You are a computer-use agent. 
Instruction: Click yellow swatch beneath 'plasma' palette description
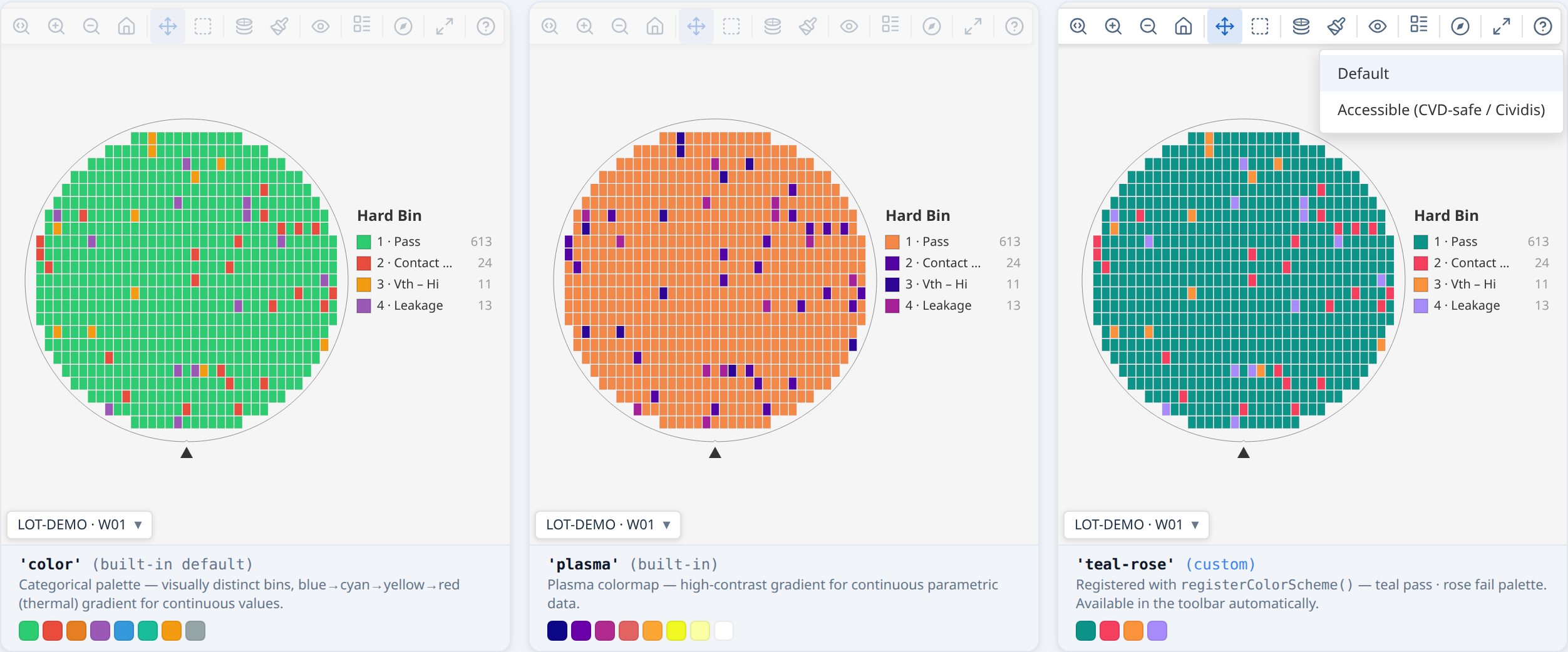676,631
